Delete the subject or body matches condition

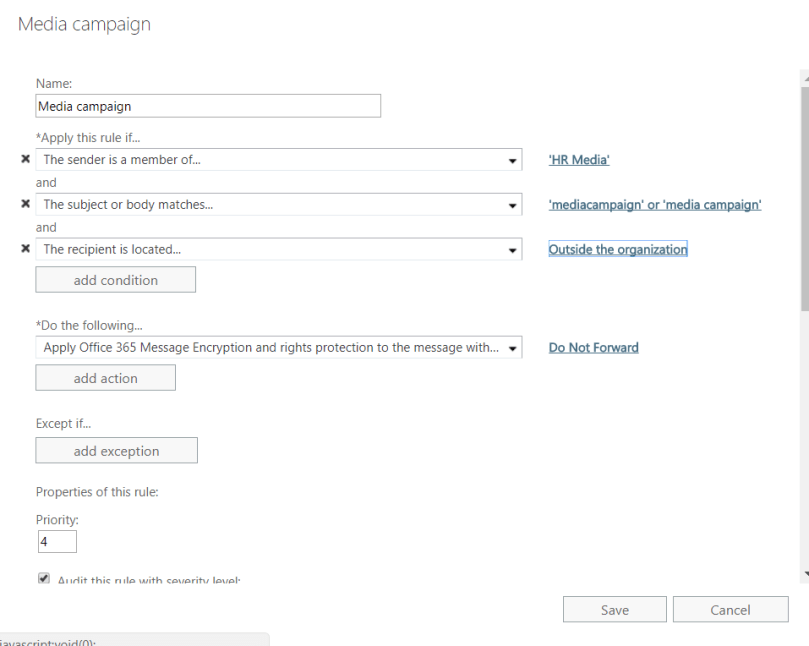click(24, 203)
